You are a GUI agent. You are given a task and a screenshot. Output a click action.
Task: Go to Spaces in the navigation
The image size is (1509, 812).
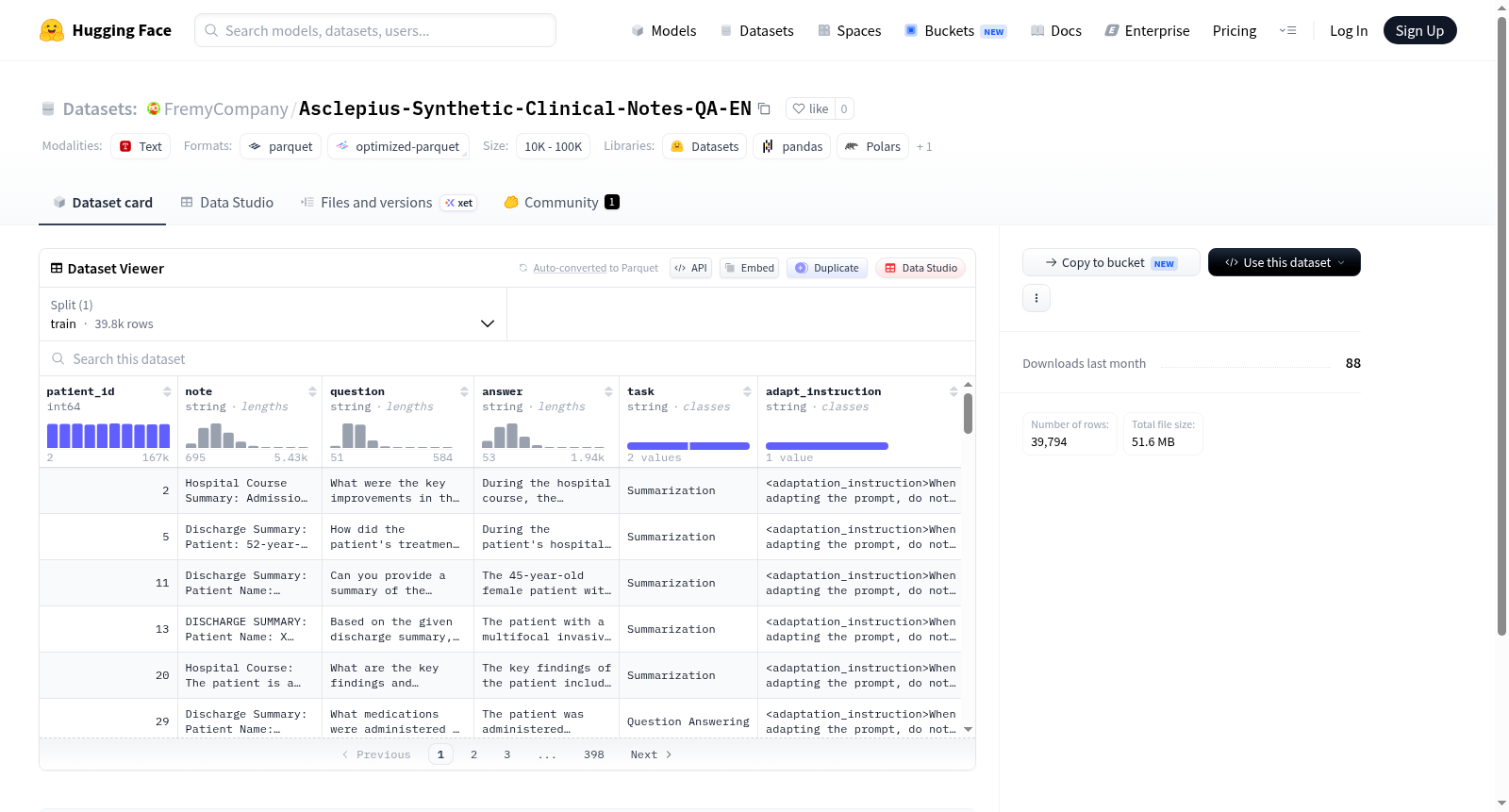pos(850,31)
